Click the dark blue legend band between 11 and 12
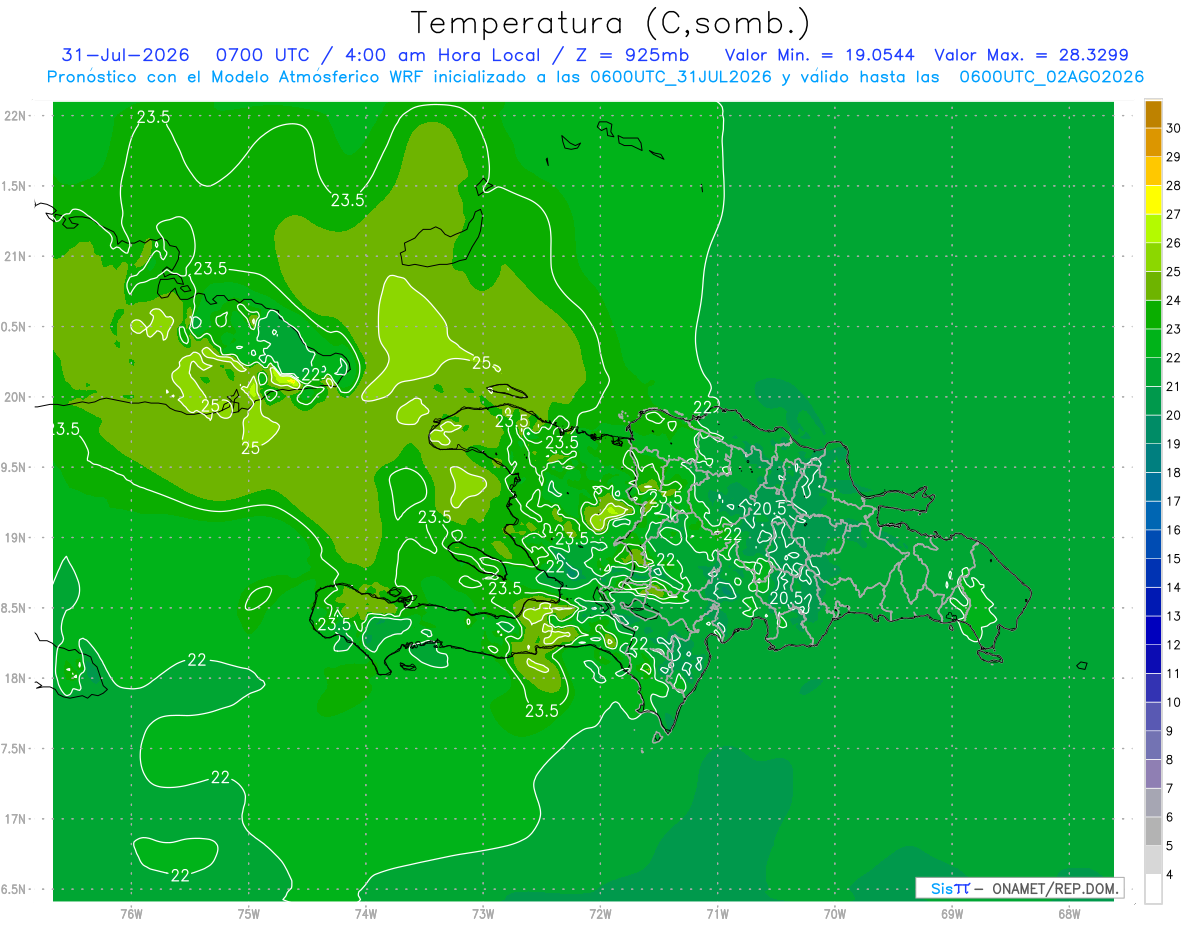Image resolution: width=1200 pixels, height=927 pixels. pyautogui.click(x=1153, y=660)
